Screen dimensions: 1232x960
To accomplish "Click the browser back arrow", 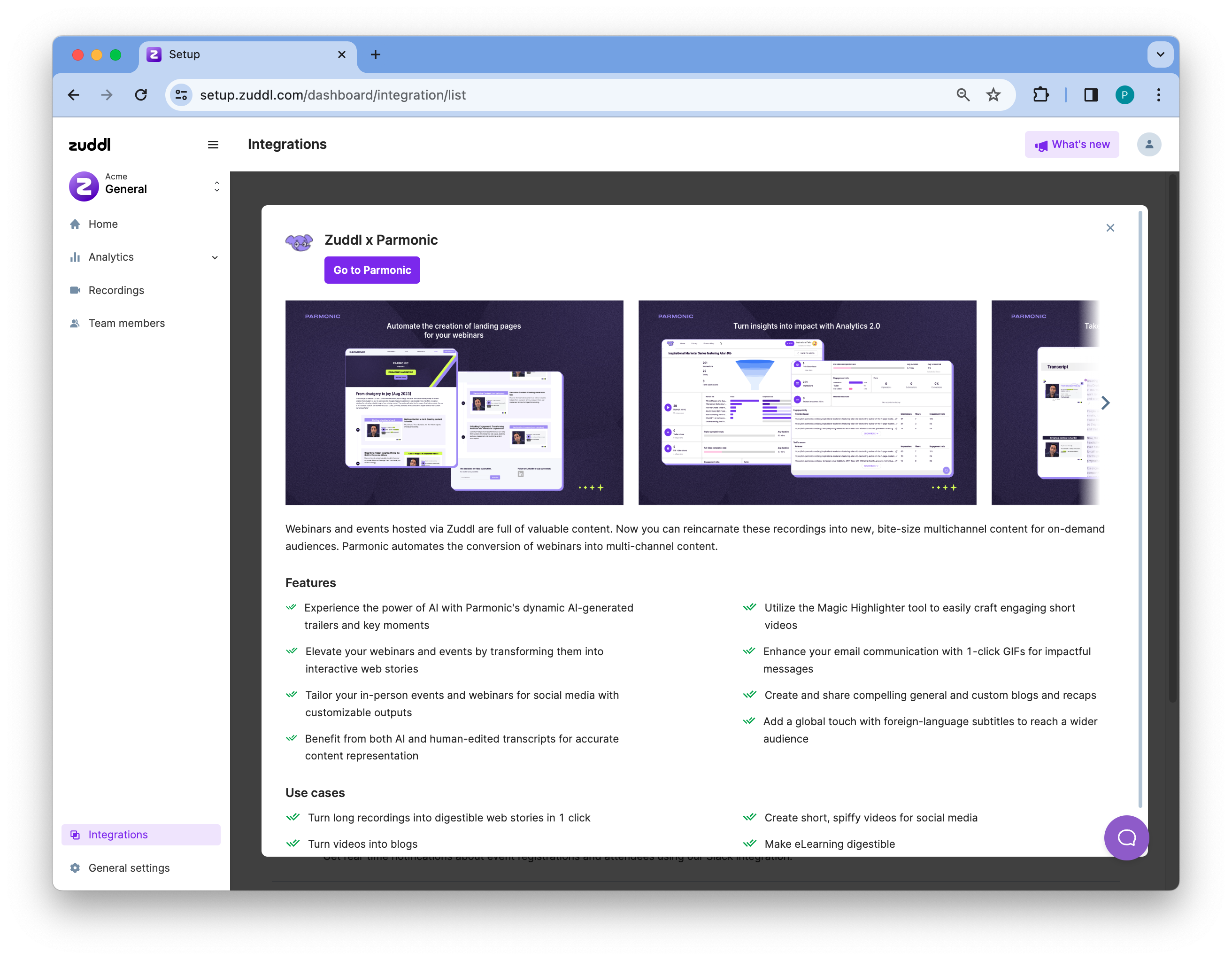I will pos(73,95).
